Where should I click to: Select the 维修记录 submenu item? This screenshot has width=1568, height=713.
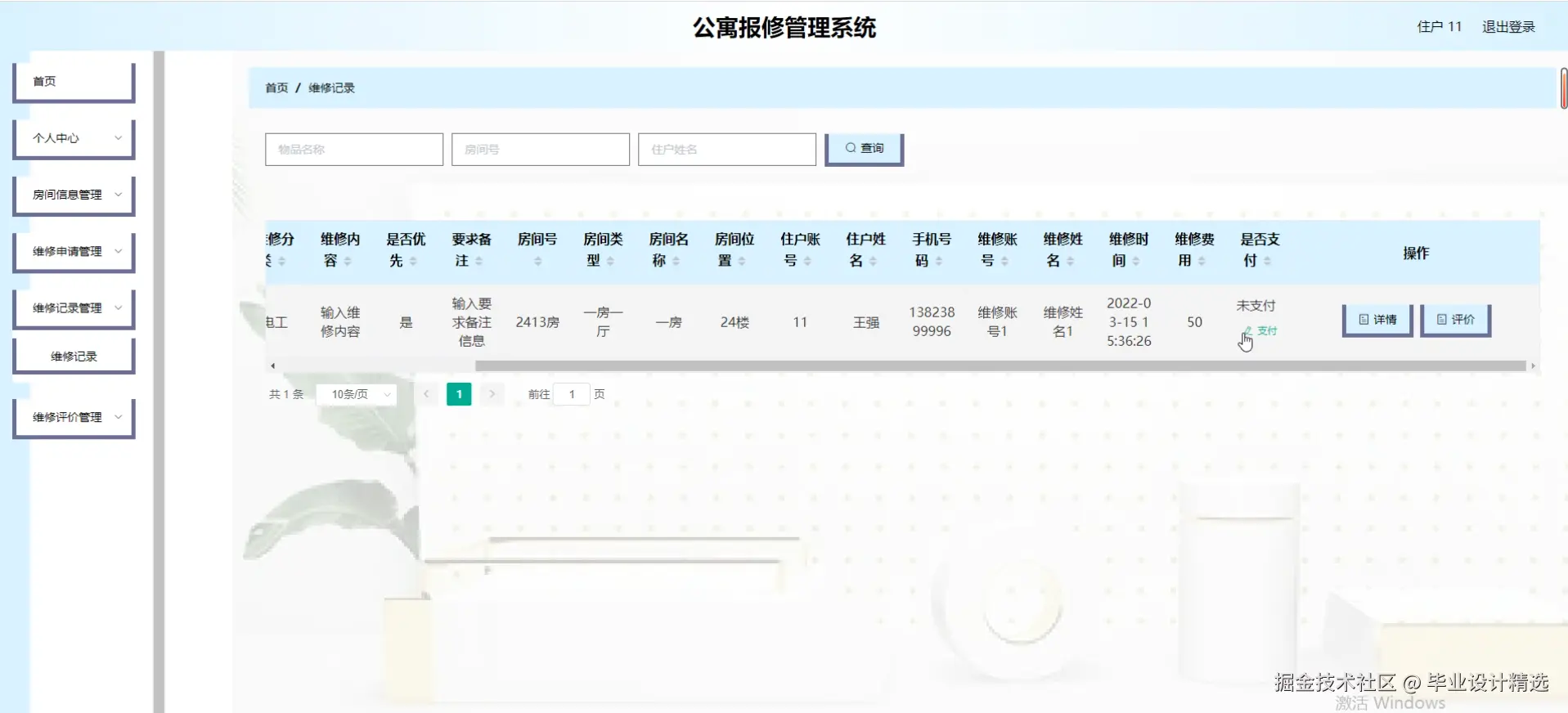(74, 356)
